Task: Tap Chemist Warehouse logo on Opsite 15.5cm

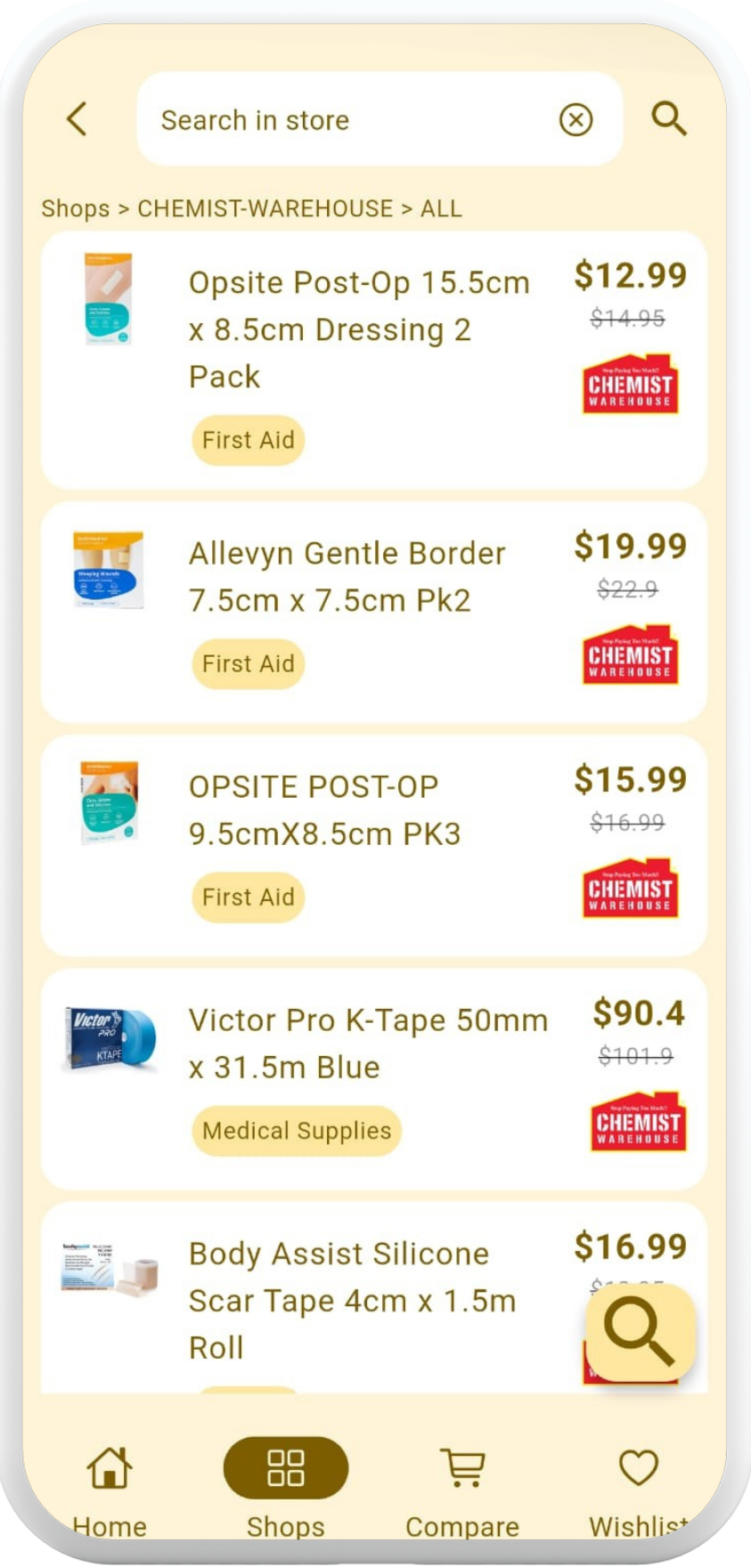Action: 630,386
